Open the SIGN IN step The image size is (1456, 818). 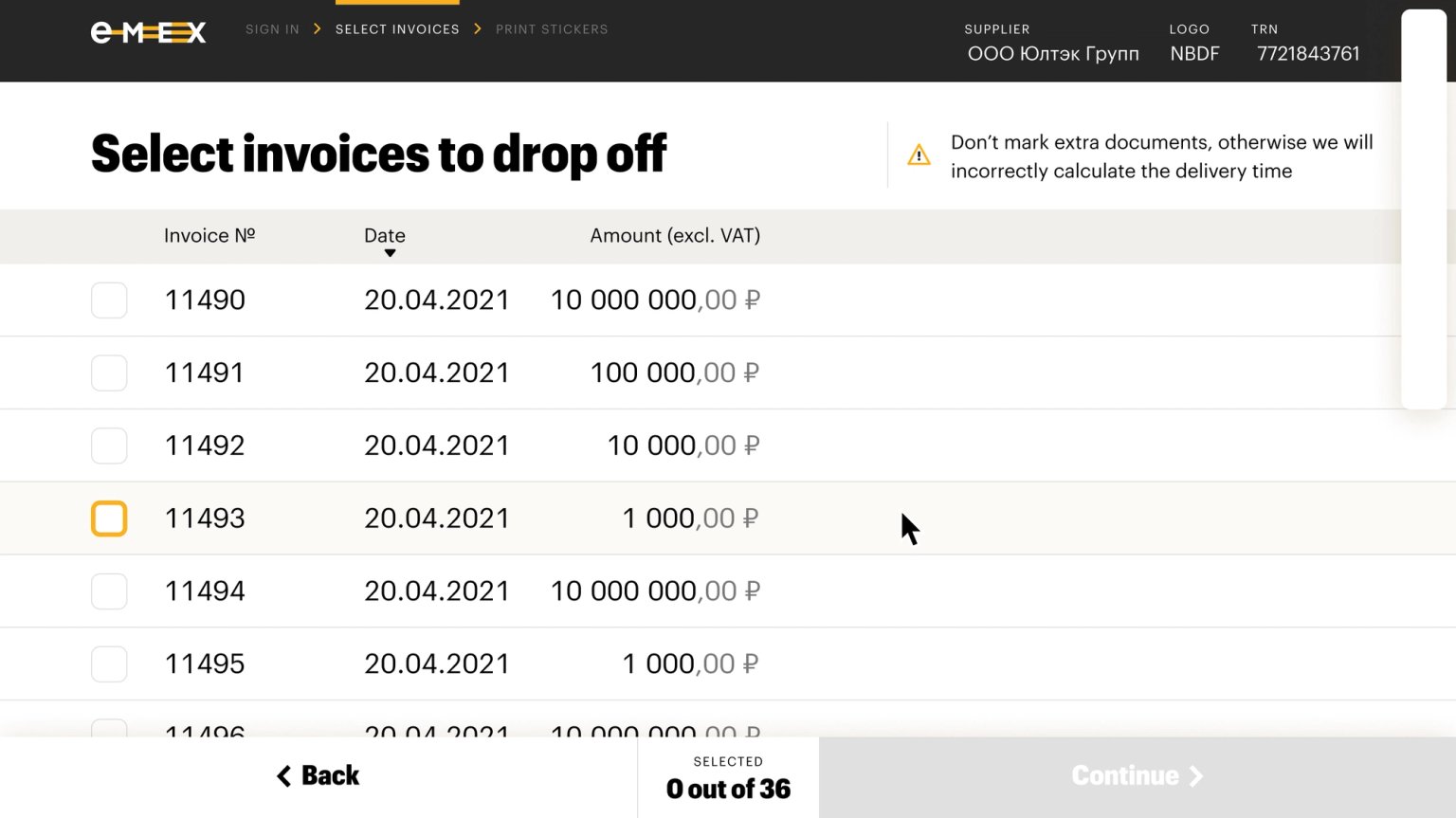pos(272,29)
